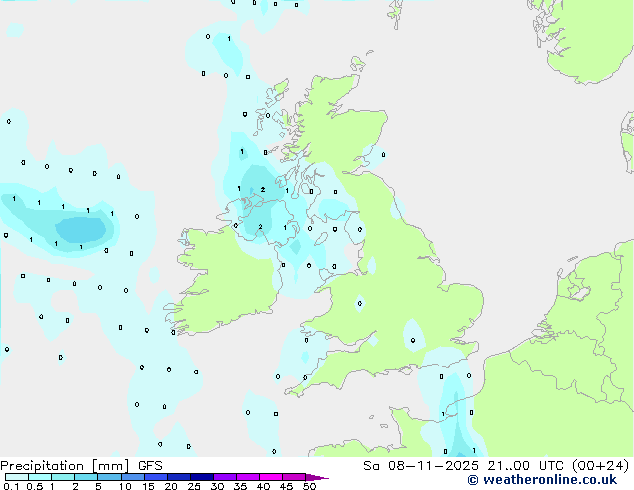This screenshot has height=490, width=634.
Task: Click the "Sa 08-11-2025 21..00 UTC (00+24)" timestamp
Action: point(496,466)
